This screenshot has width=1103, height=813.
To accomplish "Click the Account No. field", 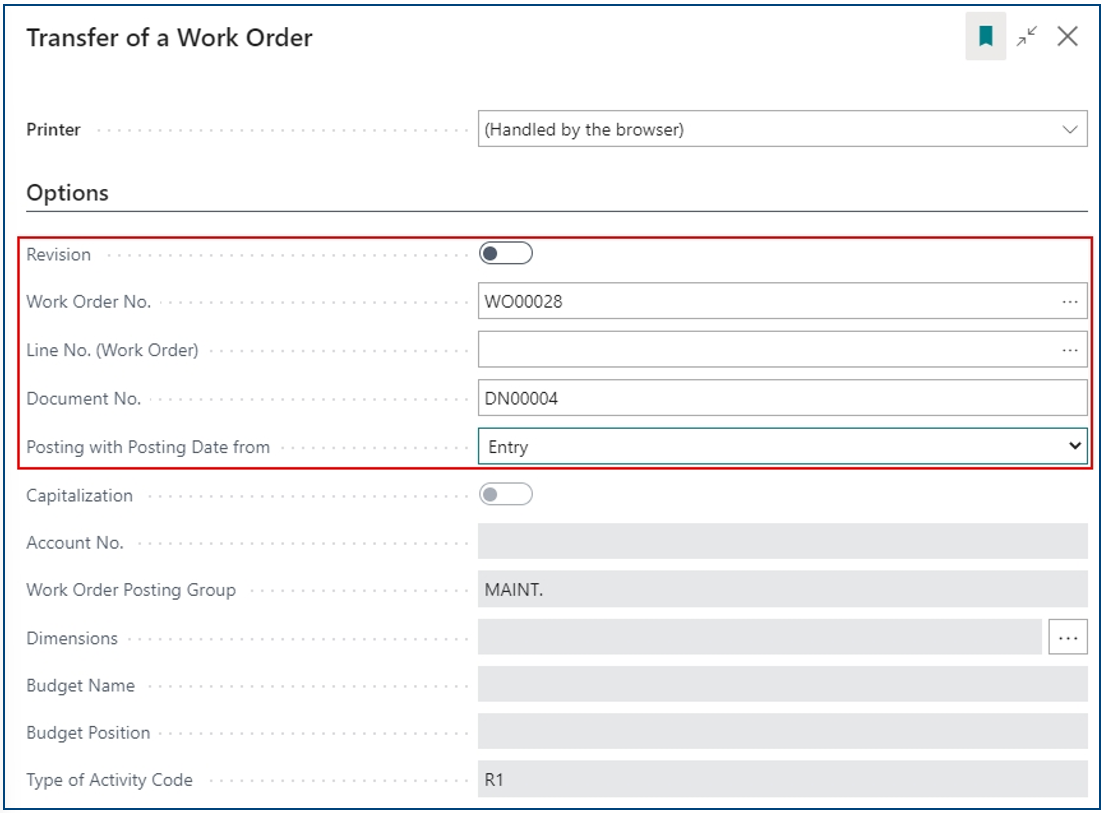I will [782, 542].
